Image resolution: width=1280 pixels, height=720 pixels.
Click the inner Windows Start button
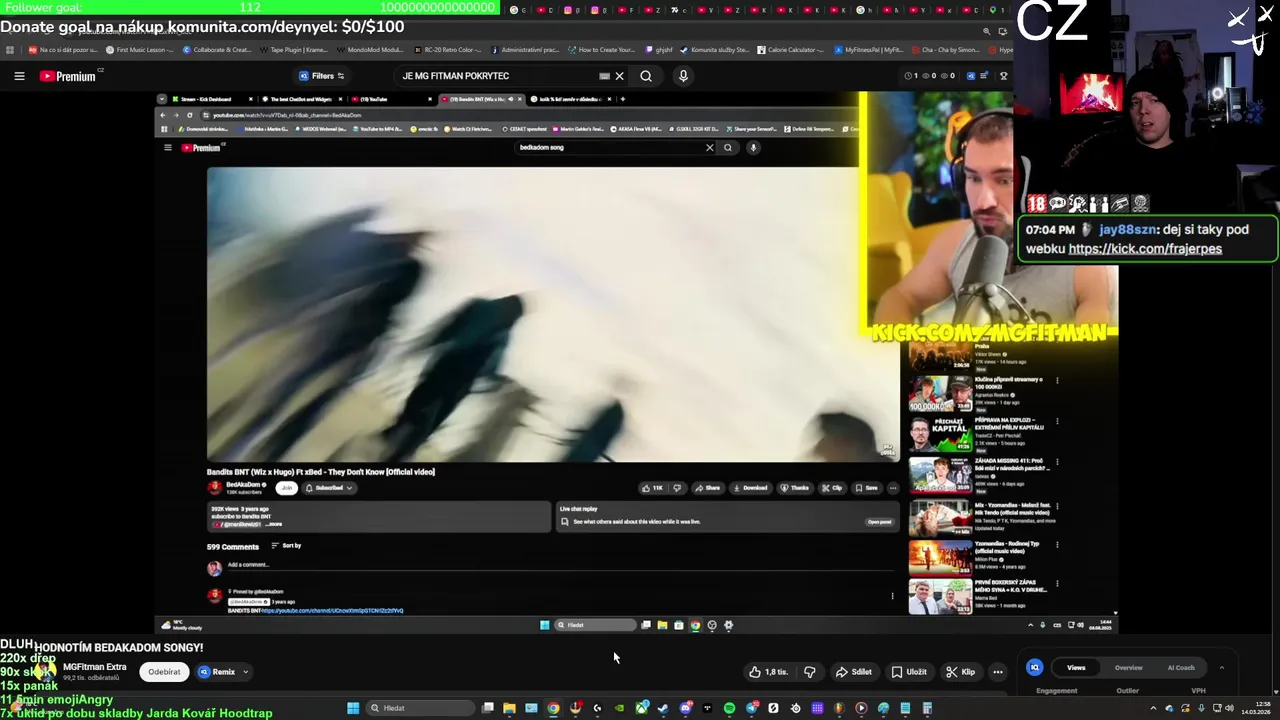pyautogui.click(x=544, y=625)
